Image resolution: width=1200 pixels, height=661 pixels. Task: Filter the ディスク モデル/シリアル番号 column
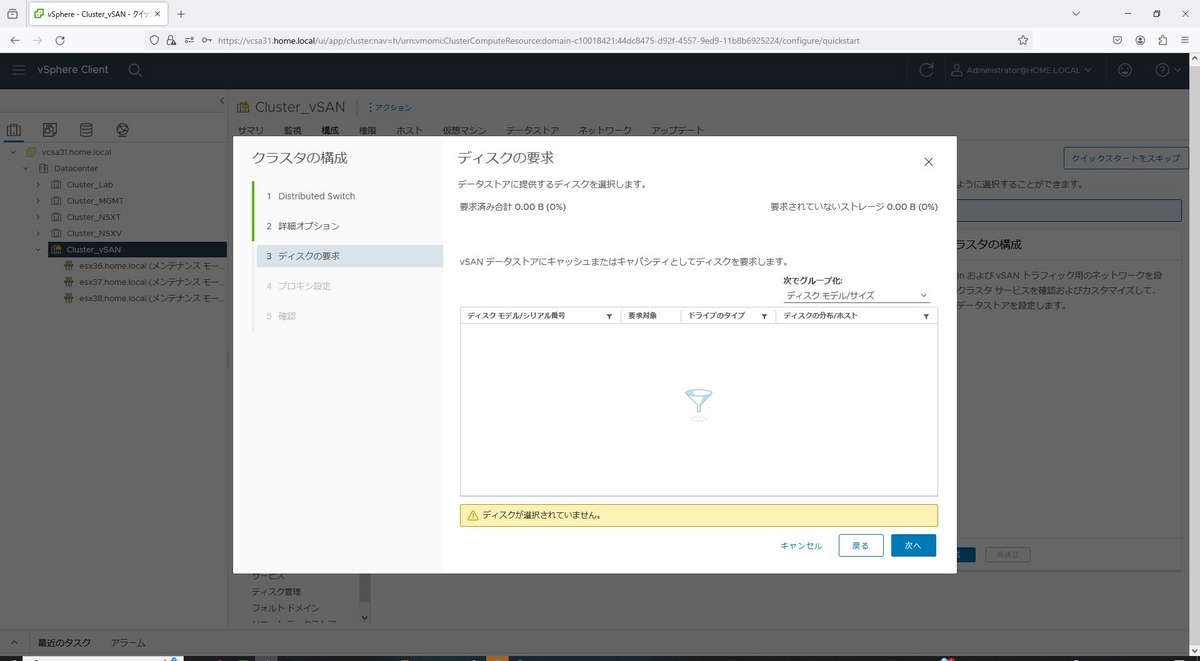coord(610,316)
